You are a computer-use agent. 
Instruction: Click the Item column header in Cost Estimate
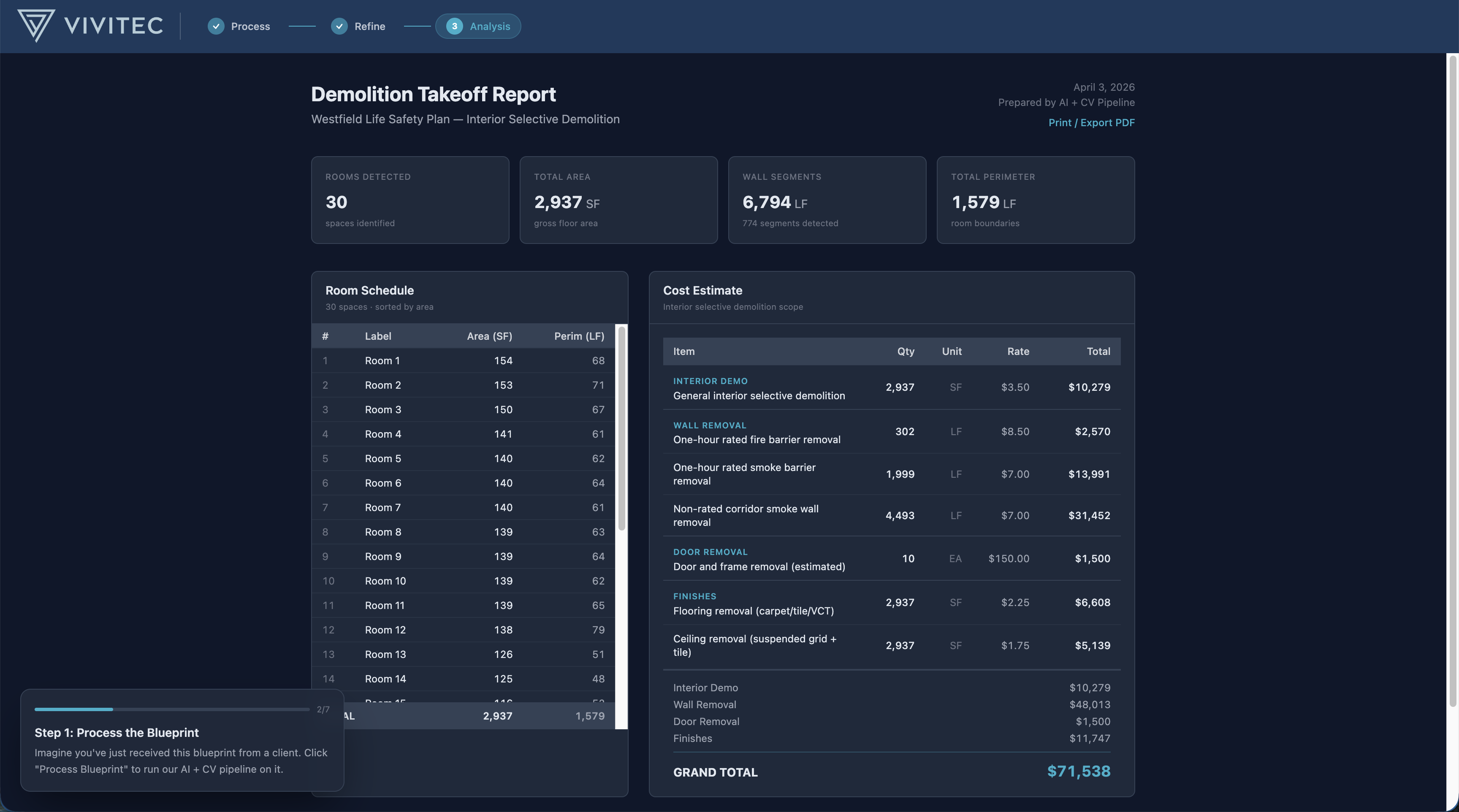[x=683, y=352]
